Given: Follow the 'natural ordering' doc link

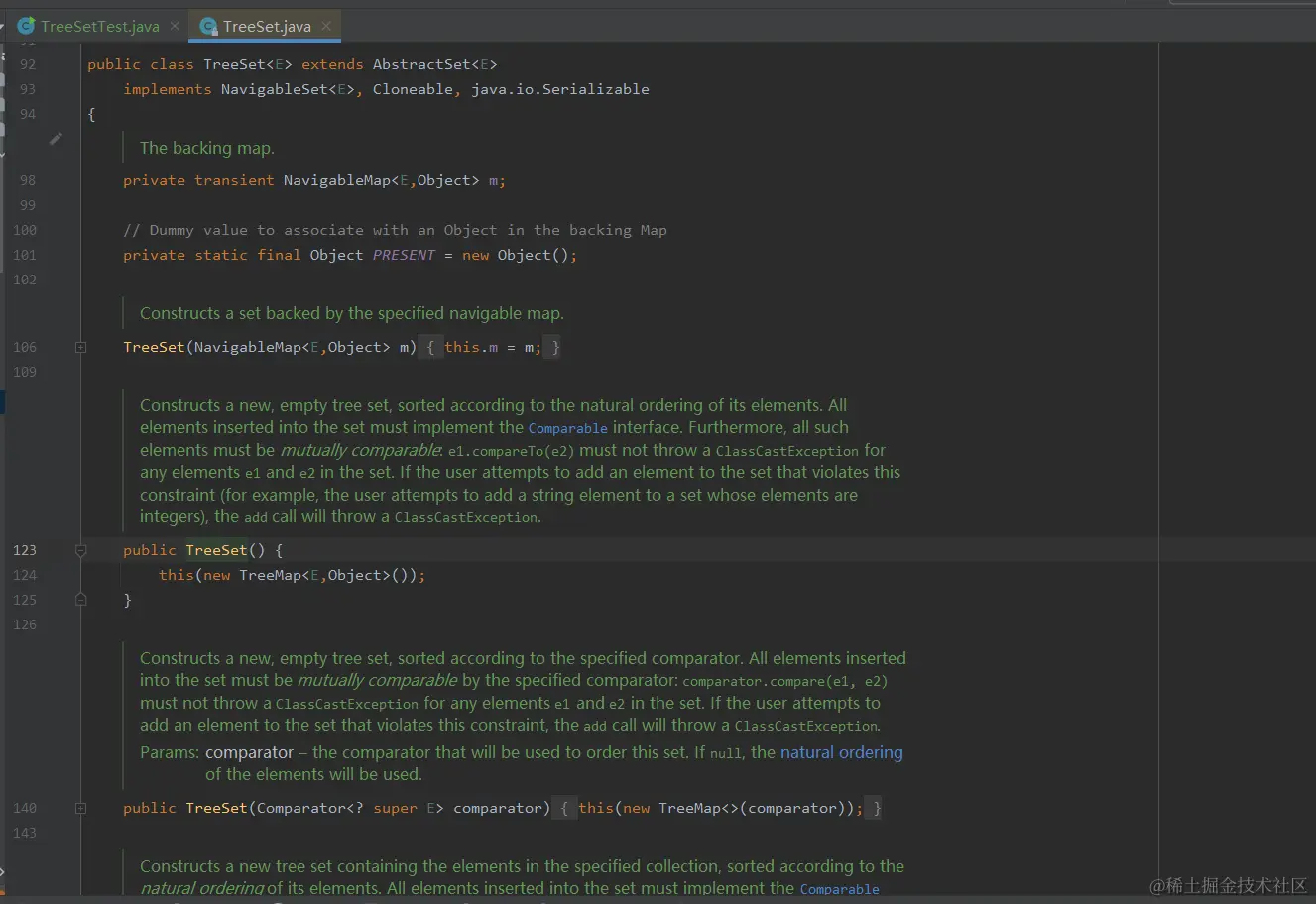Looking at the screenshot, I should (x=842, y=752).
